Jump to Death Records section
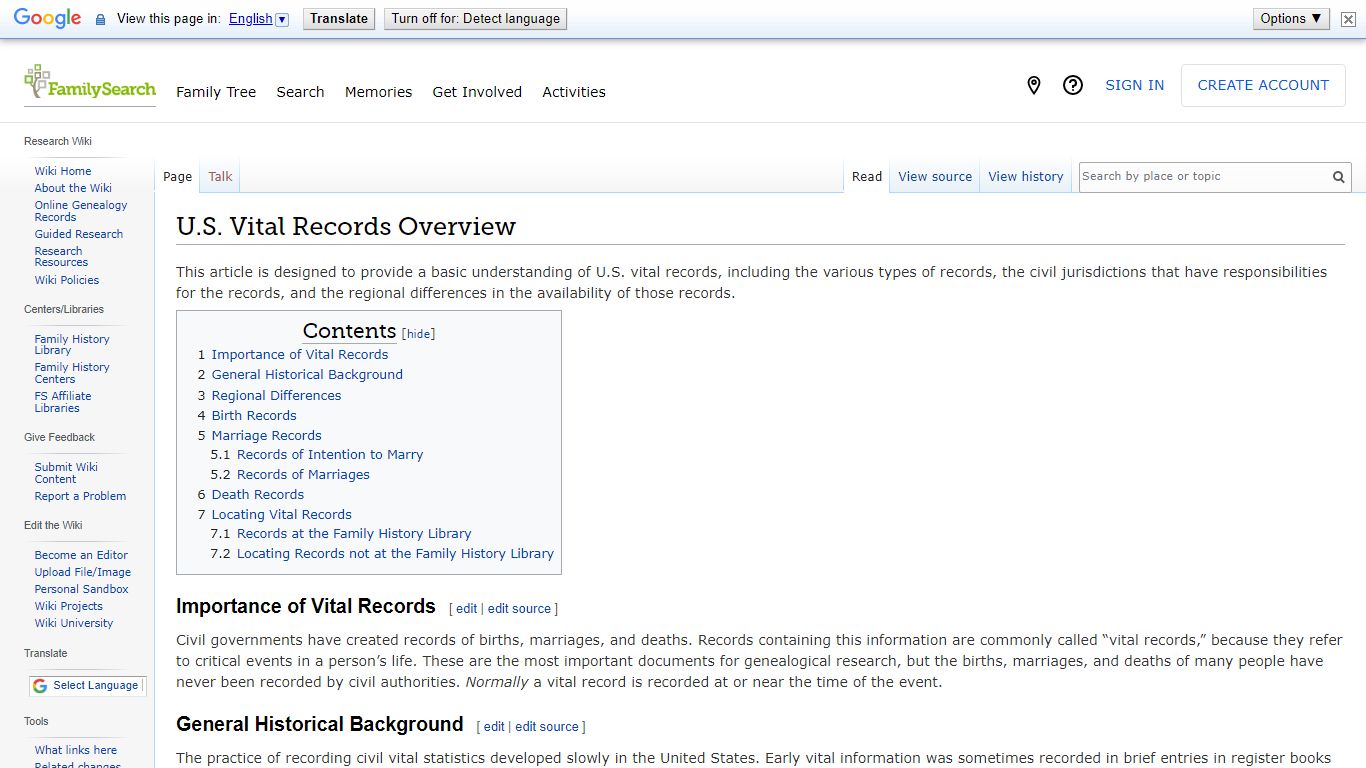 [258, 494]
